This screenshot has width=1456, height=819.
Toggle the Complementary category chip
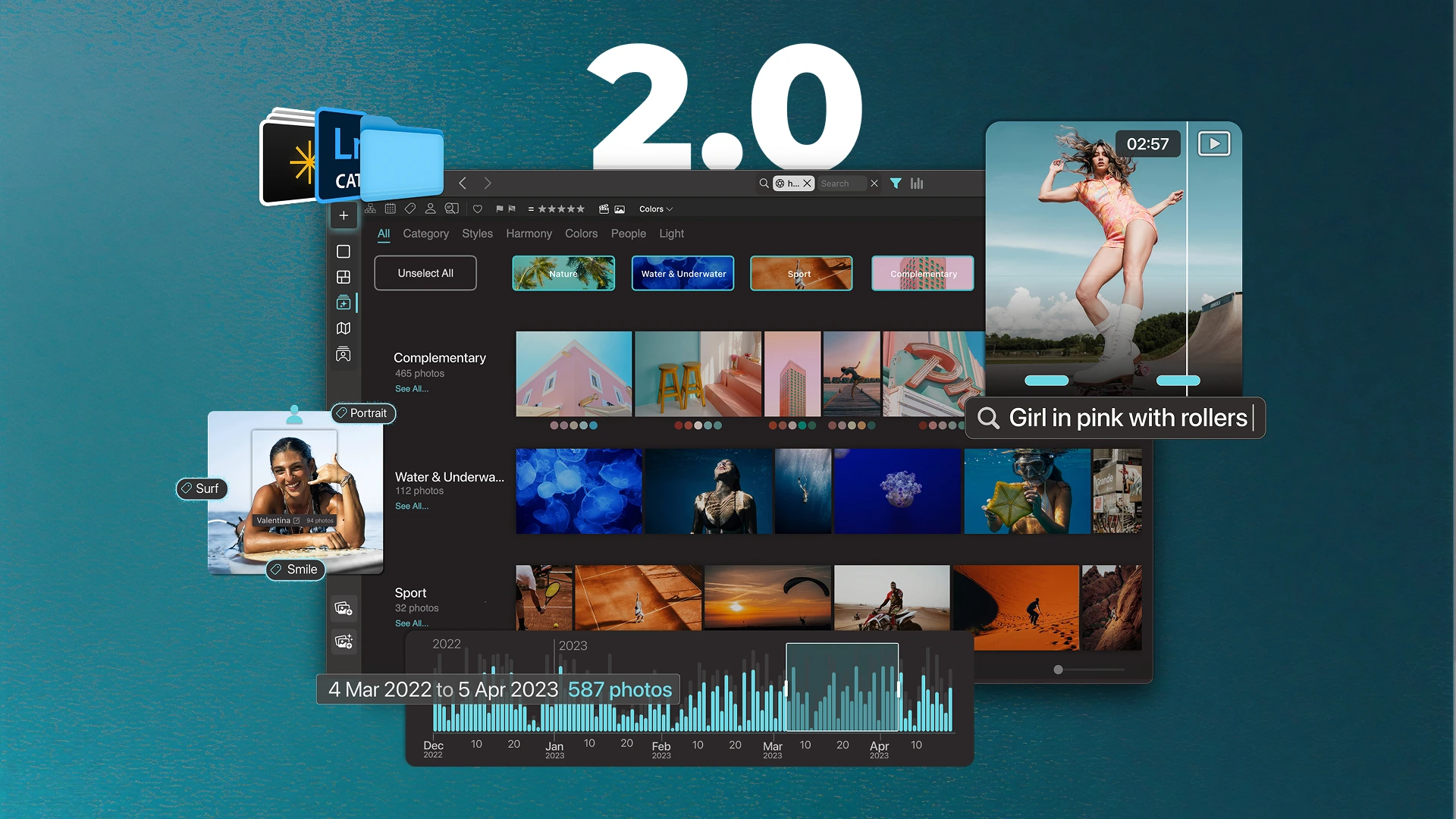(x=922, y=274)
